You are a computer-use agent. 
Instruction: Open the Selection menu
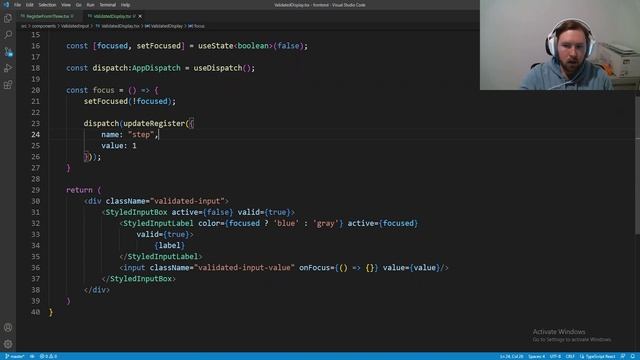(x=47, y=5)
